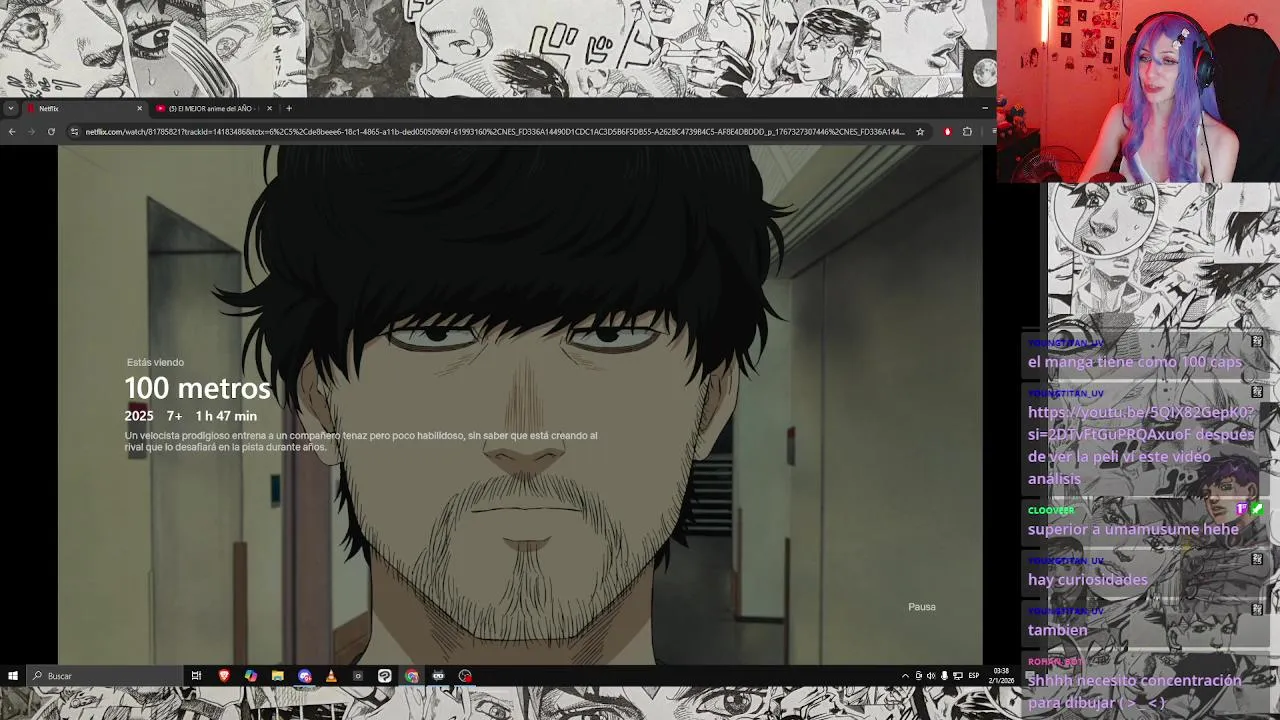Click the film synopsis text

(361, 441)
